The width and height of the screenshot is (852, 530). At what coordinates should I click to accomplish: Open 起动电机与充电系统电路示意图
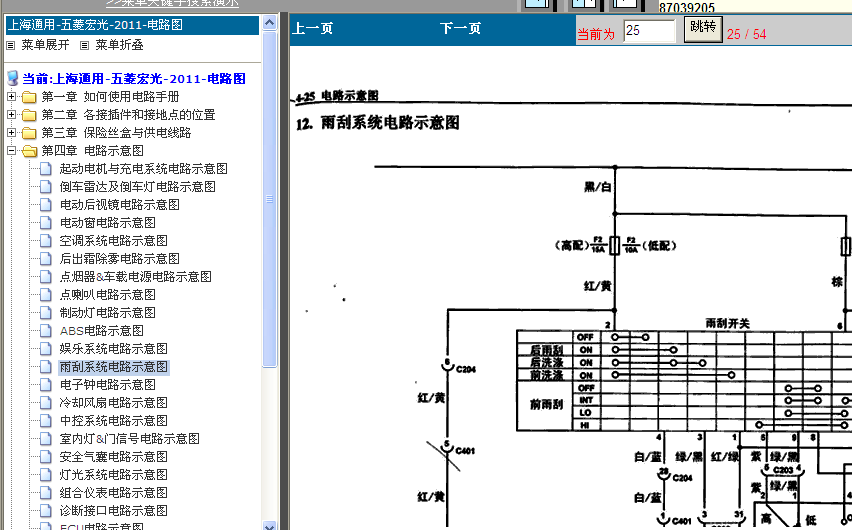tap(143, 169)
